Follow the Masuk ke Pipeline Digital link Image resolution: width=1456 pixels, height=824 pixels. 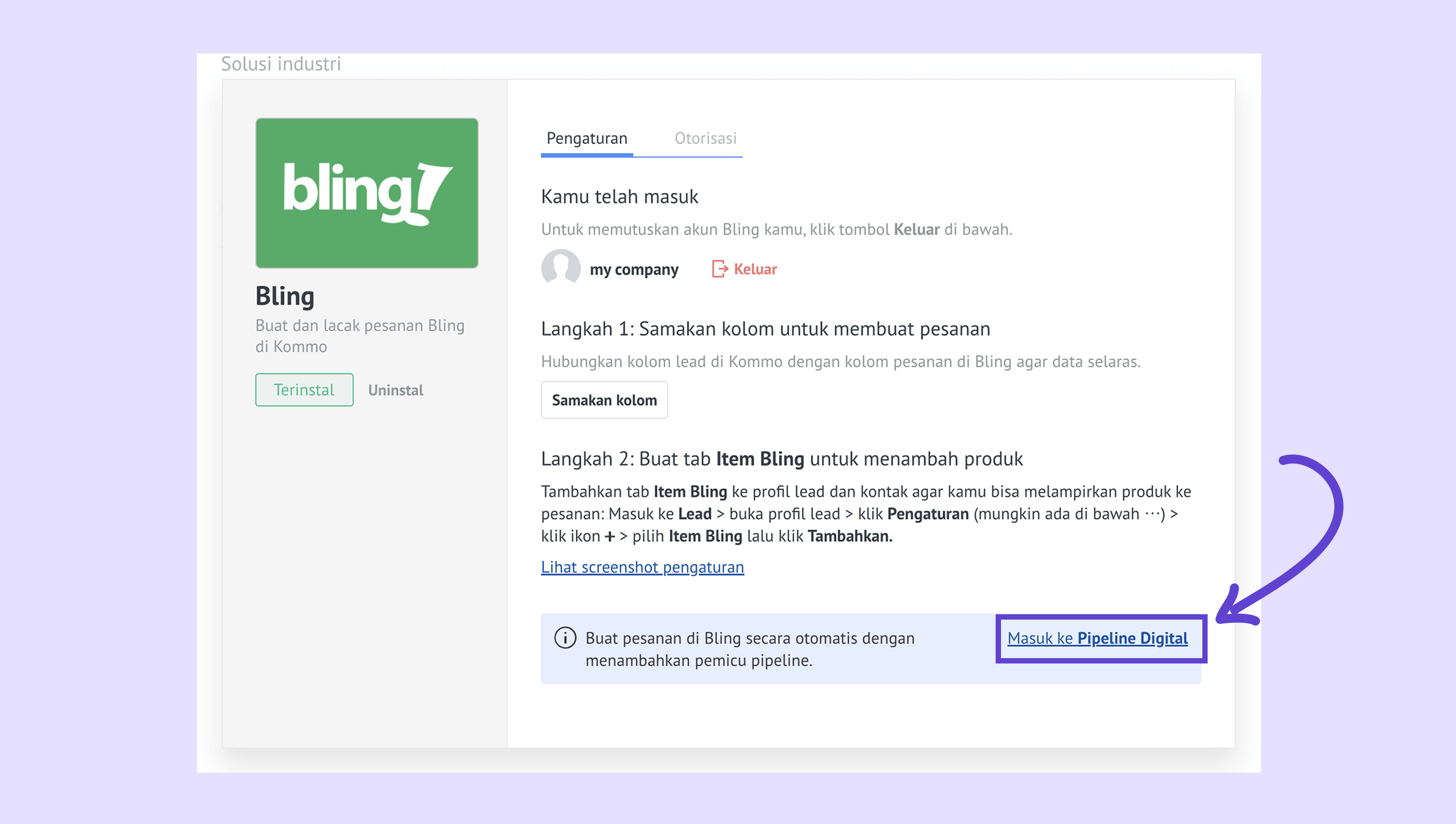[x=1097, y=638]
